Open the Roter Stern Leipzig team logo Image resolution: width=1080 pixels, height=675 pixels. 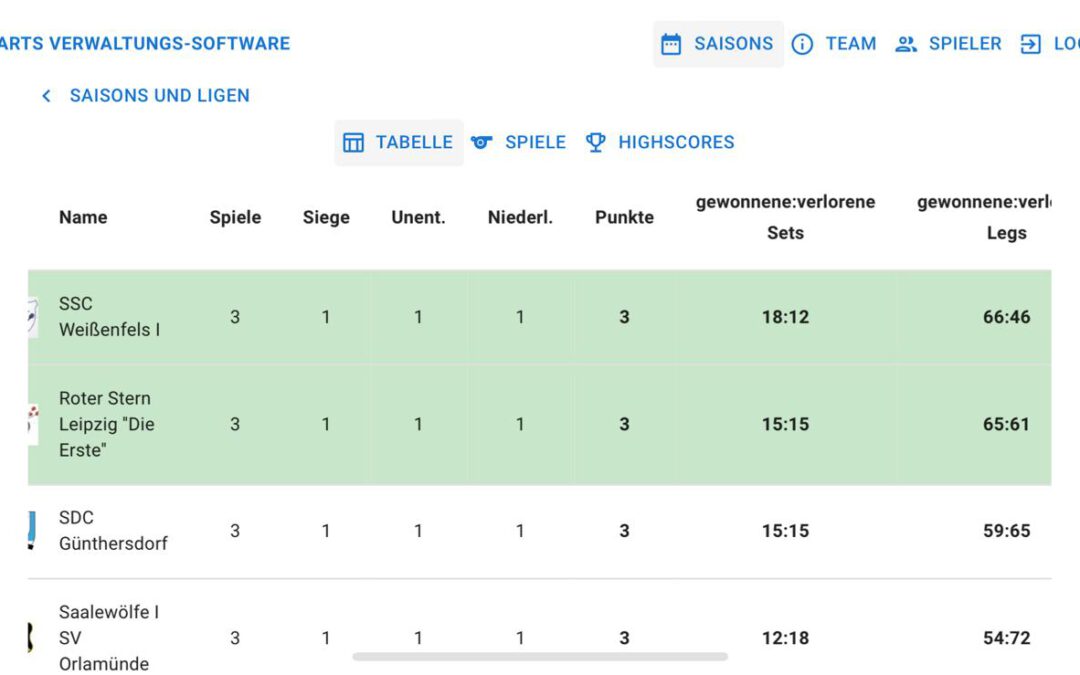(x=32, y=424)
